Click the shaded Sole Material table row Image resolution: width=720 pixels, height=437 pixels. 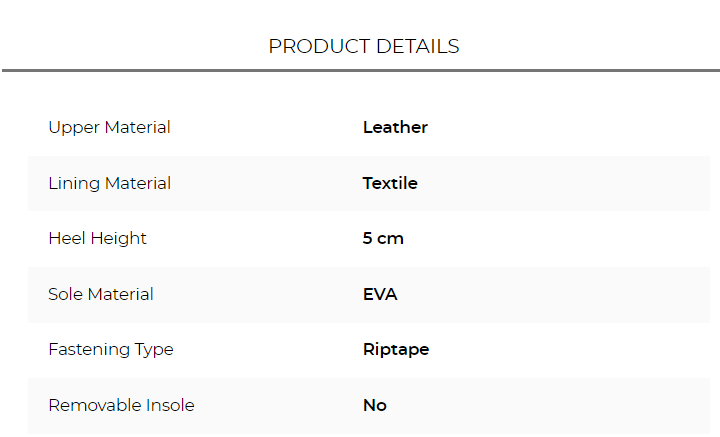pyautogui.click(x=560, y=295)
